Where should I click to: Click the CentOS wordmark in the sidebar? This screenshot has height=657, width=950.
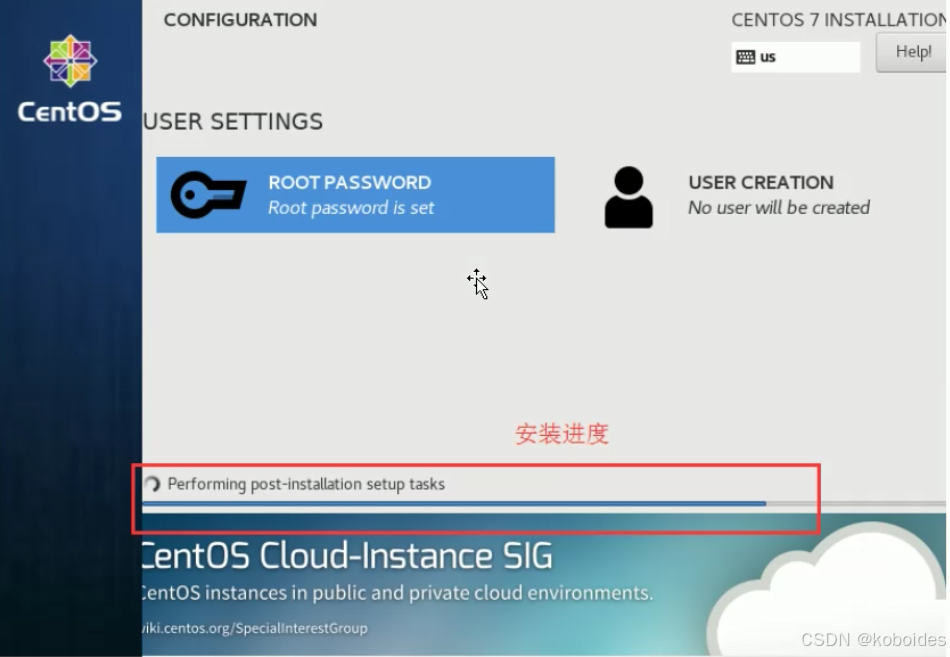[x=70, y=112]
